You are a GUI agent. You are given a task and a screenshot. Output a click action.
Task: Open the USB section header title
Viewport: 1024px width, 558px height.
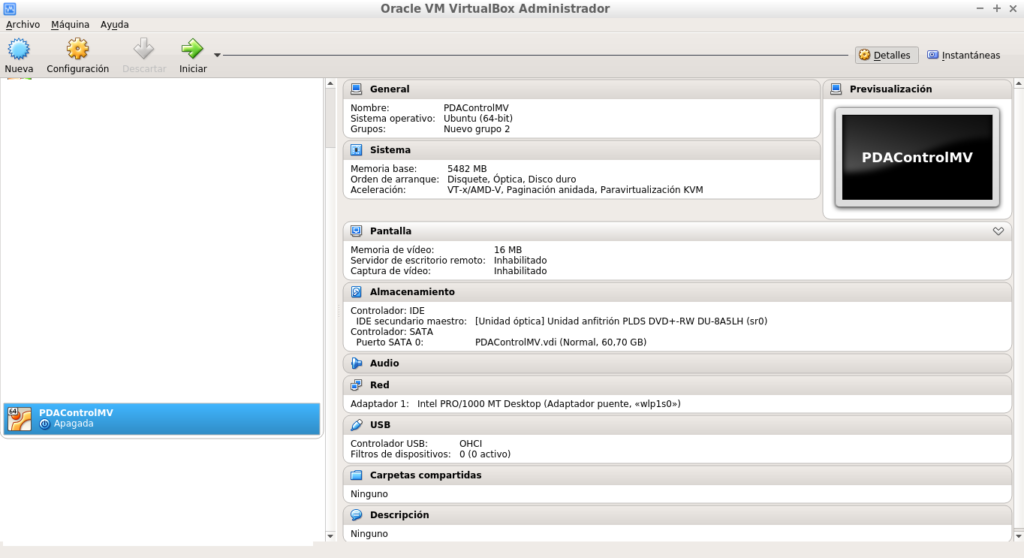coord(380,425)
